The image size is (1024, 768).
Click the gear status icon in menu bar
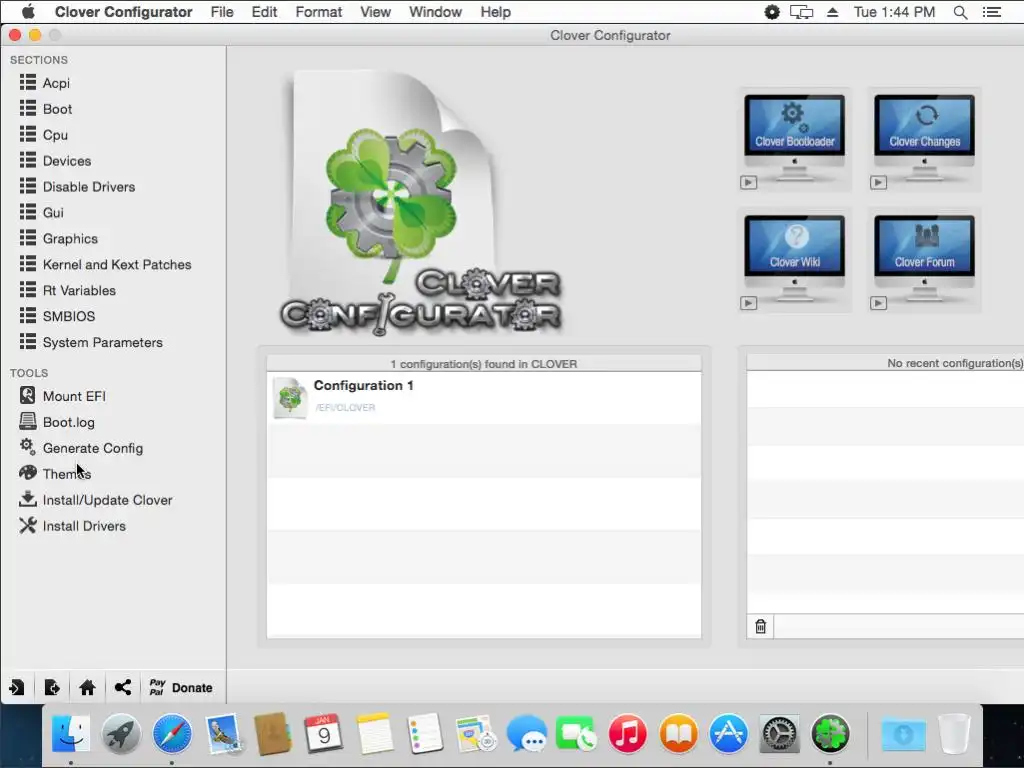772,12
